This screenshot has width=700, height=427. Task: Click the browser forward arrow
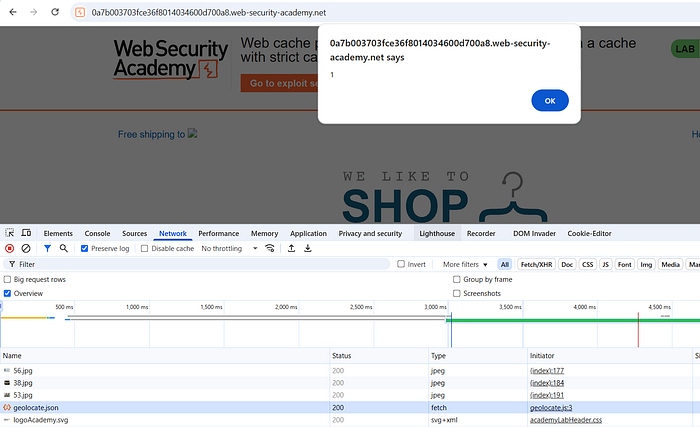[33, 12]
